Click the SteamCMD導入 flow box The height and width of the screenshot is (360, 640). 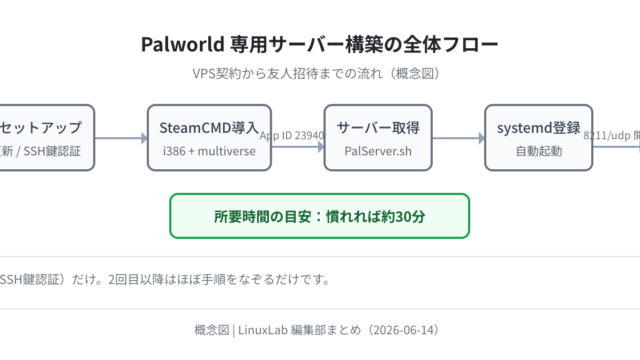click(x=209, y=138)
